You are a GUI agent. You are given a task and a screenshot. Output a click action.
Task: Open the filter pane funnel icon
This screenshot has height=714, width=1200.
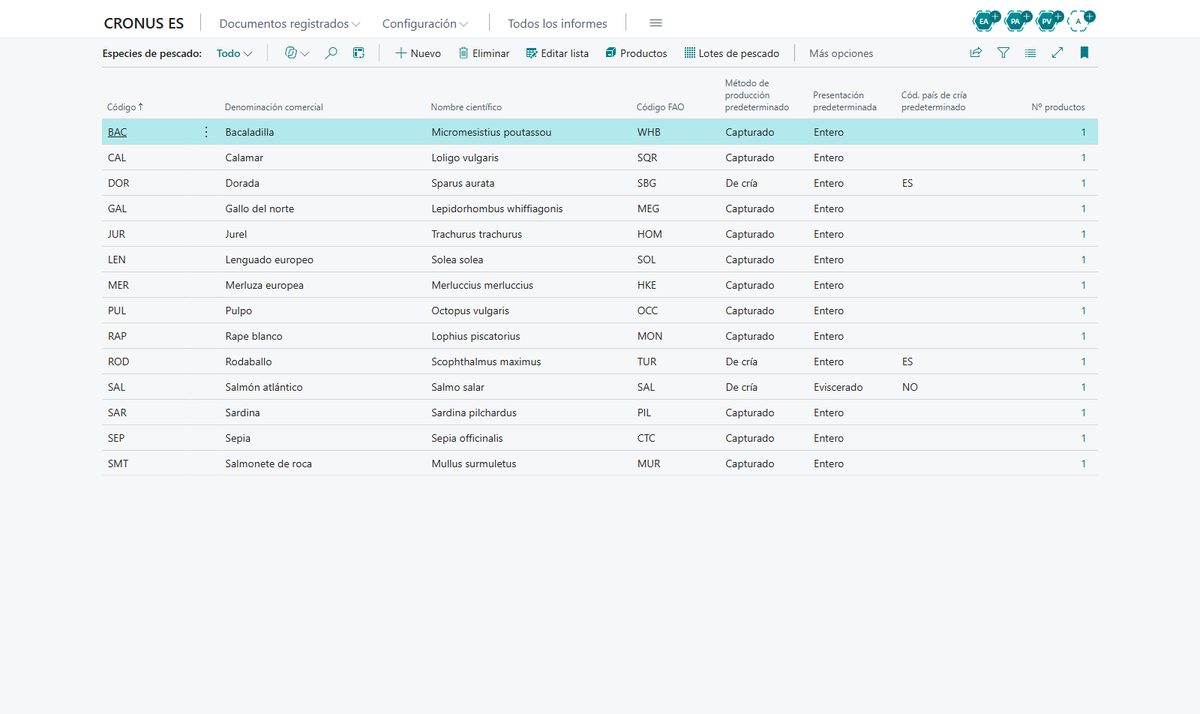click(1003, 53)
